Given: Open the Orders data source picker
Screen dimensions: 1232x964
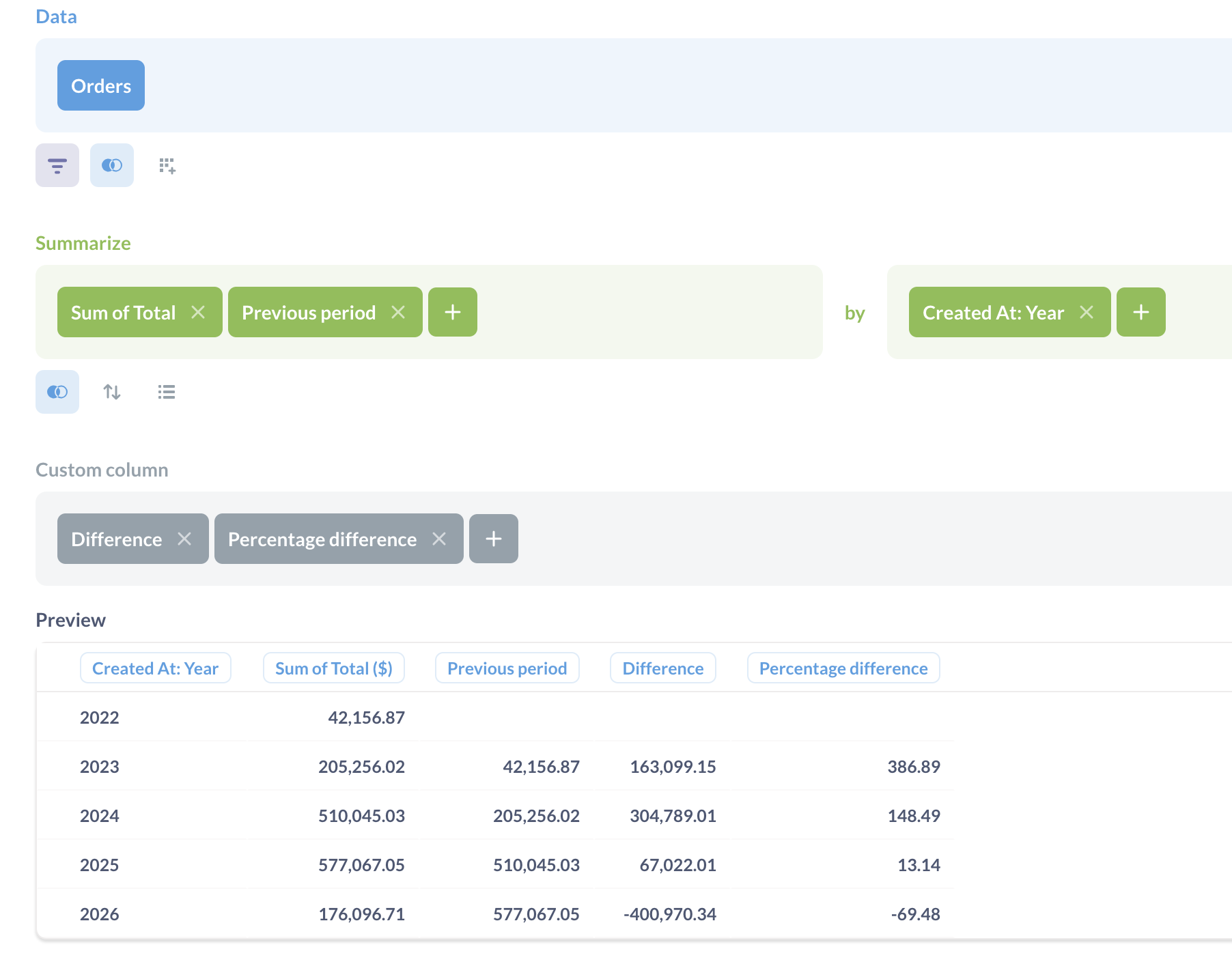Looking at the screenshot, I should (101, 85).
